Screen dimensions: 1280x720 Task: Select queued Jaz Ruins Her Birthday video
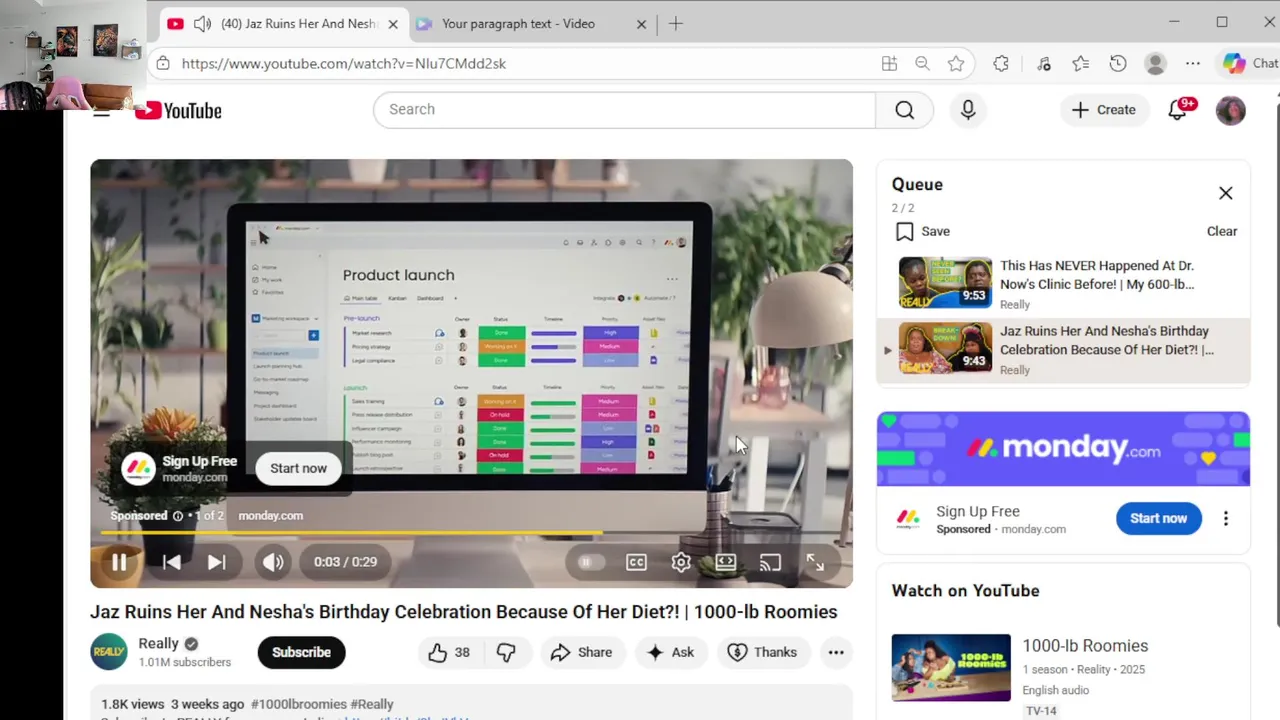1064,350
